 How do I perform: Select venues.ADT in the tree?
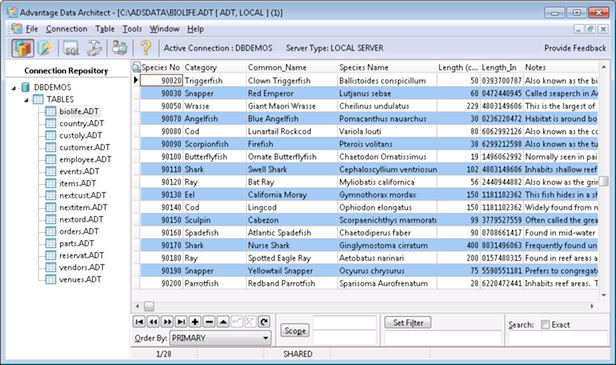click(x=80, y=279)
